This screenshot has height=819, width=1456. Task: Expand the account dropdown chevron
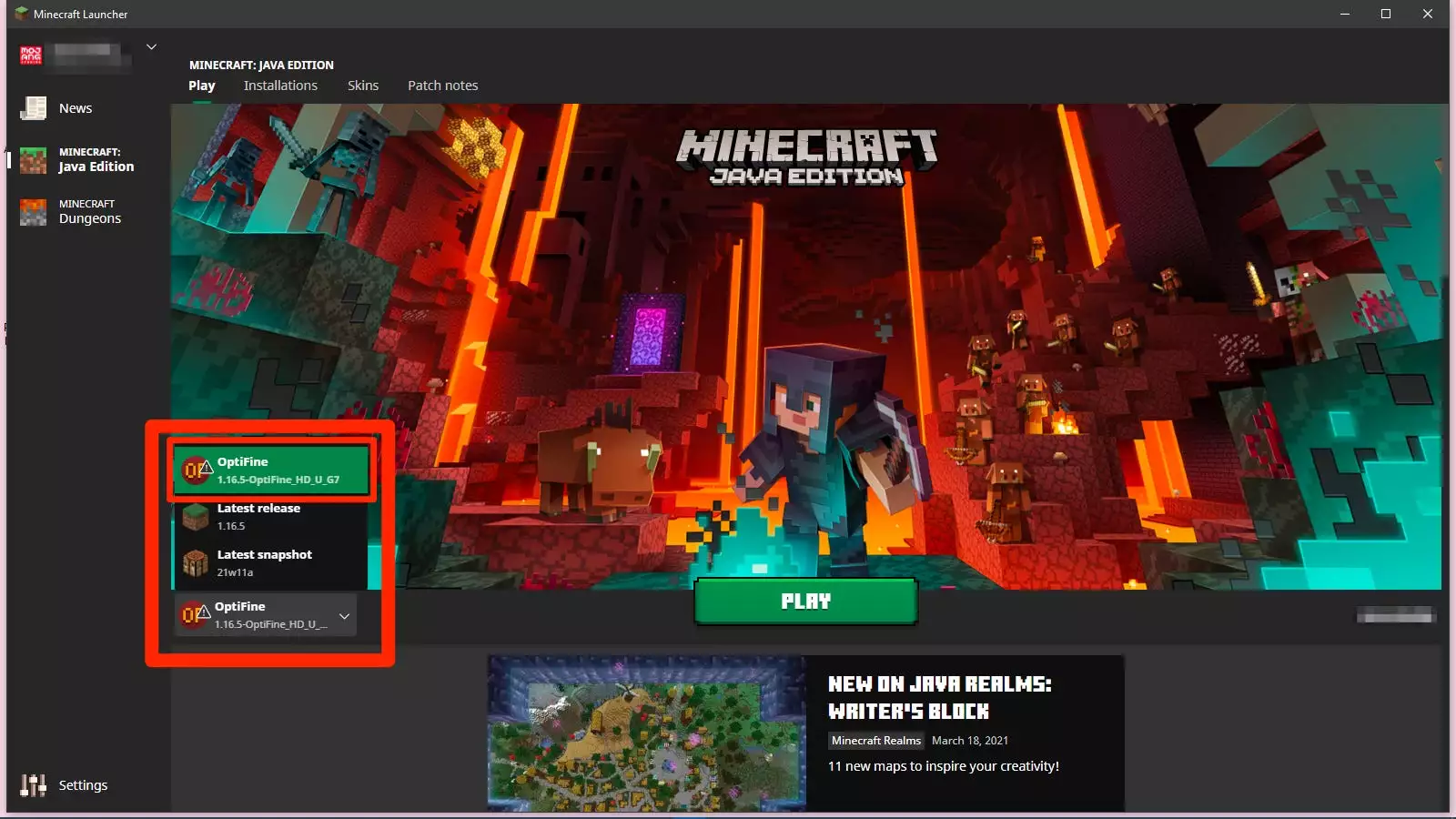coord(152,46)
